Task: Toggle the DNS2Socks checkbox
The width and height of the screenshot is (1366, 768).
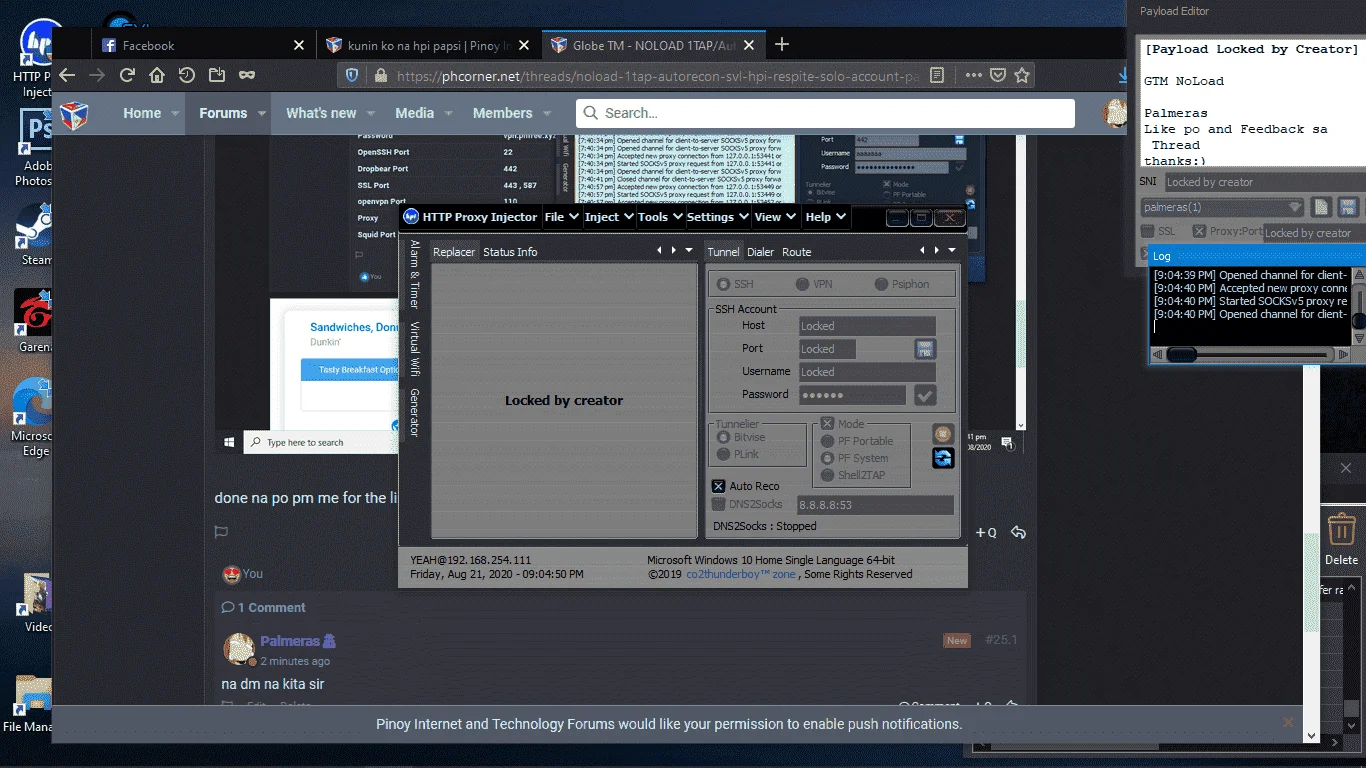Action: point(718,505)
